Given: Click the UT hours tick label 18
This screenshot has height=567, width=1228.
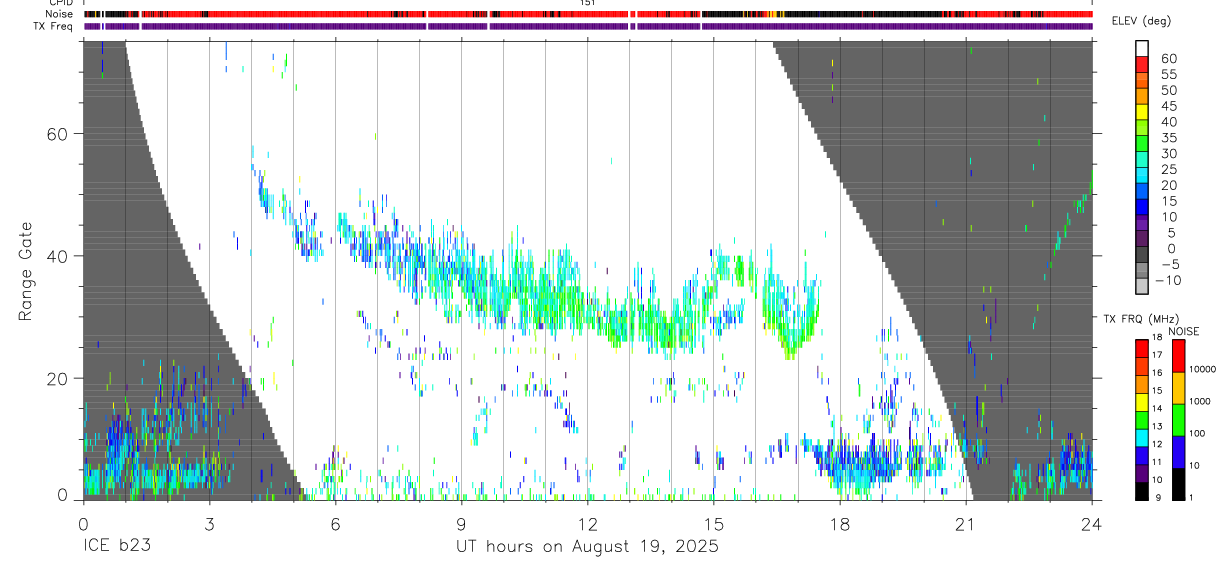Looking at the screenshot, I should (x=840, y=523).
